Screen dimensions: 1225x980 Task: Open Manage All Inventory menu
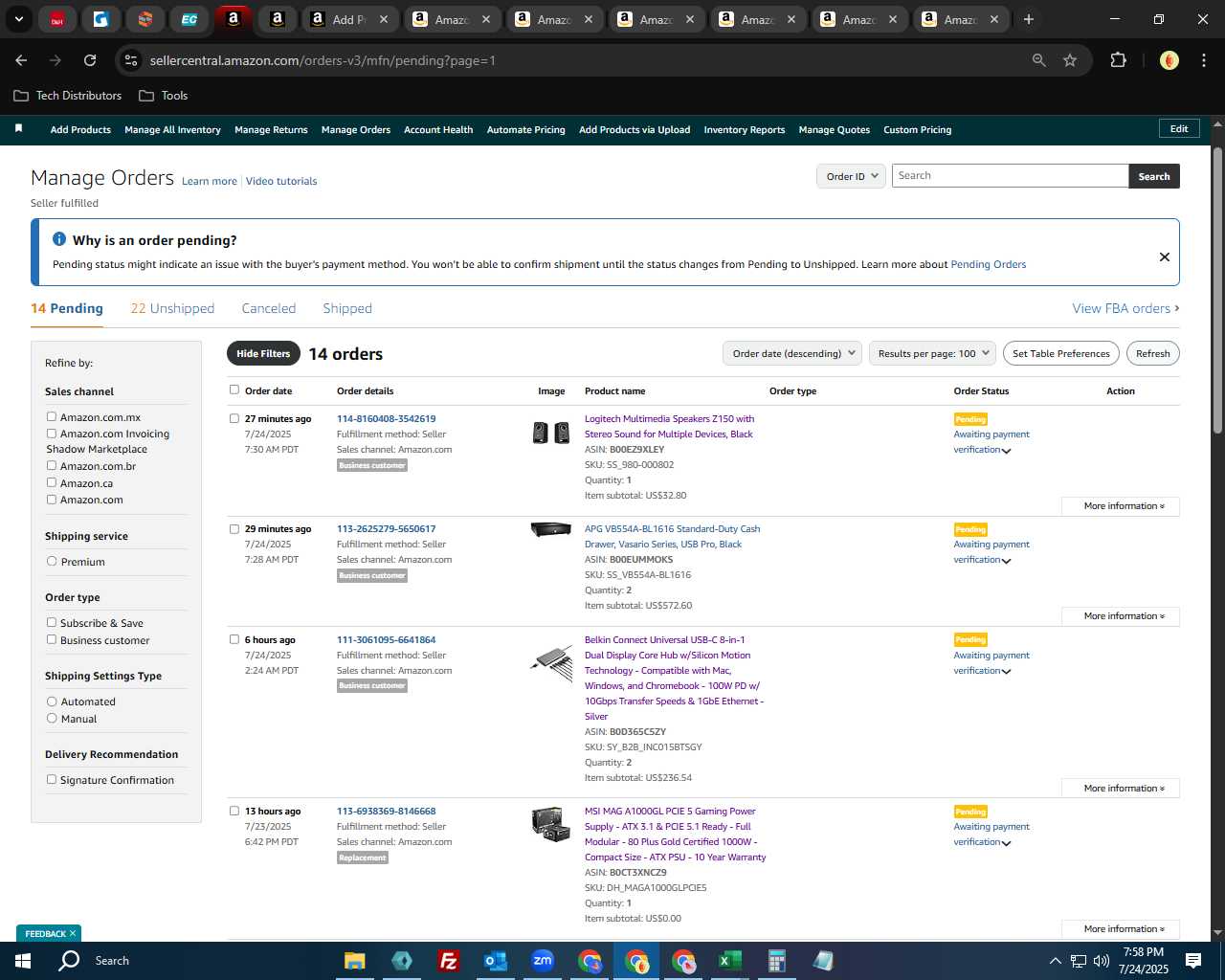172,130
